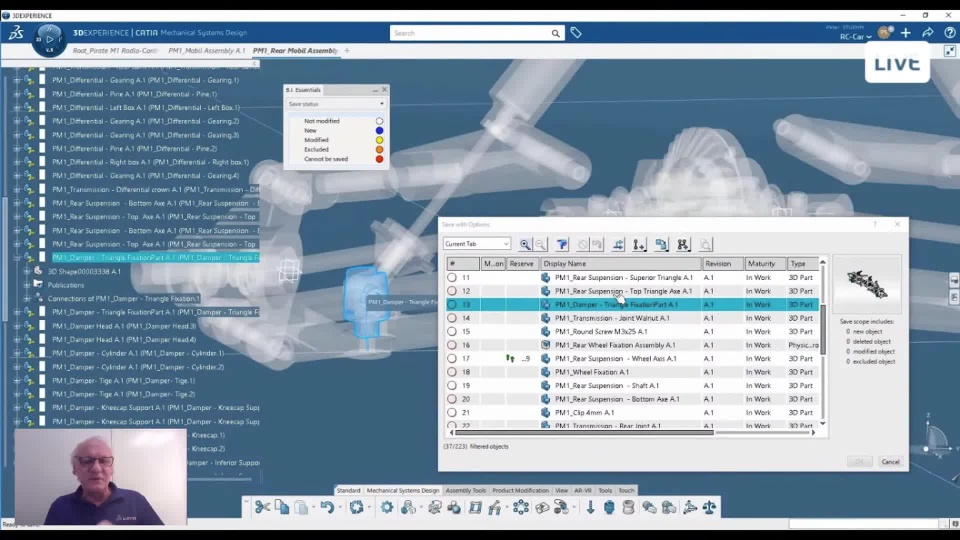This screenshot has height=540, width=960.
Task: Select the radio button for row 19
Action: pyautogui.click(x=452, y=385)
